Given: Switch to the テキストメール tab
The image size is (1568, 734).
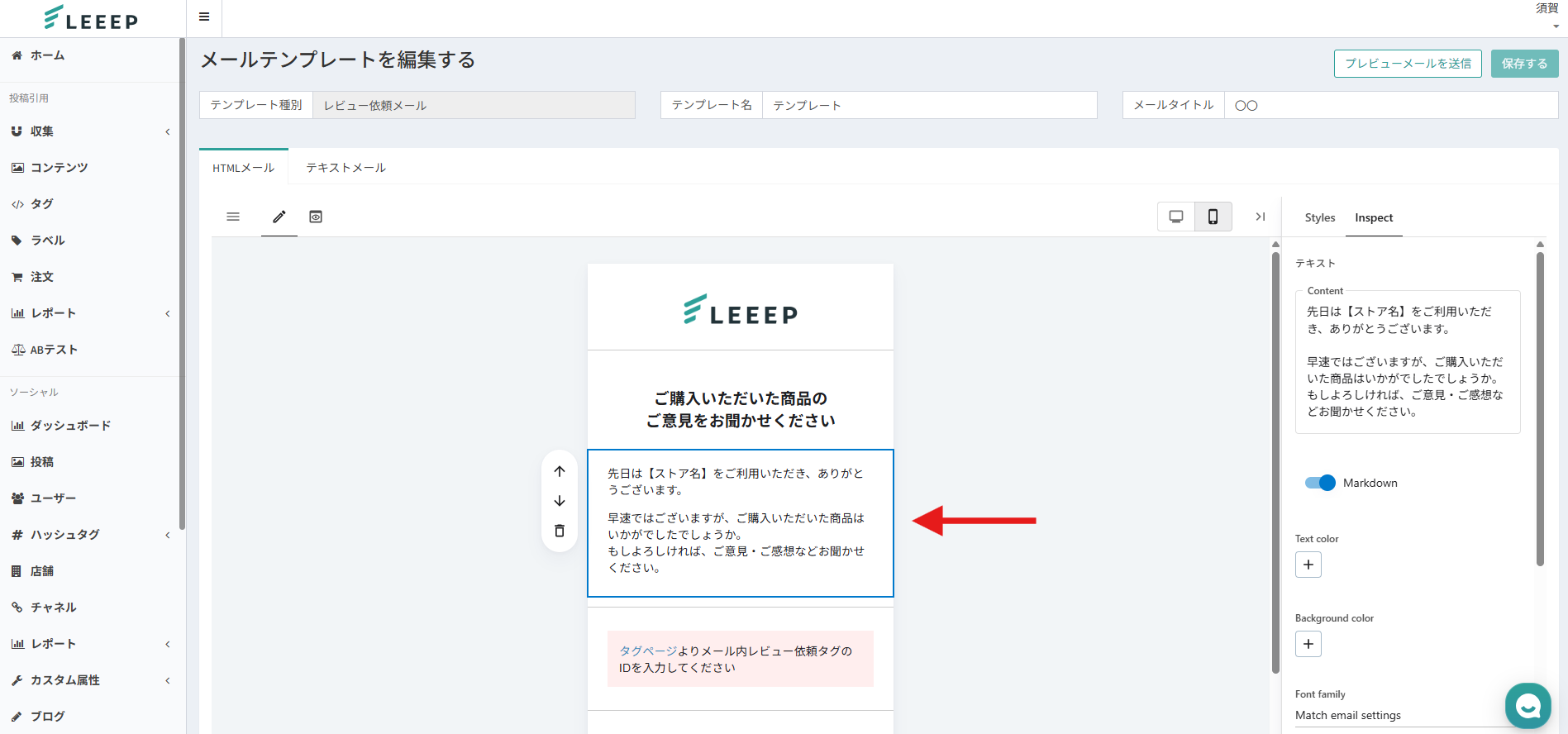Looking at the screenshot, I should pos(346,168).
